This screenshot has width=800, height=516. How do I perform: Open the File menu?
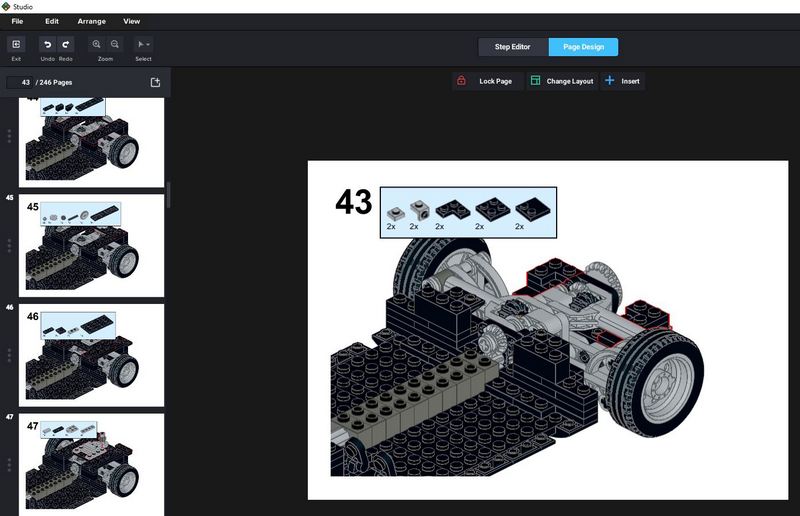pos(17,21)
